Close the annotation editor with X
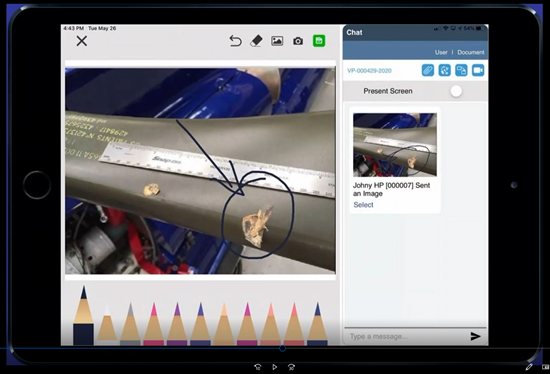Viewport: 550px width, 374px height. [82, 41]
